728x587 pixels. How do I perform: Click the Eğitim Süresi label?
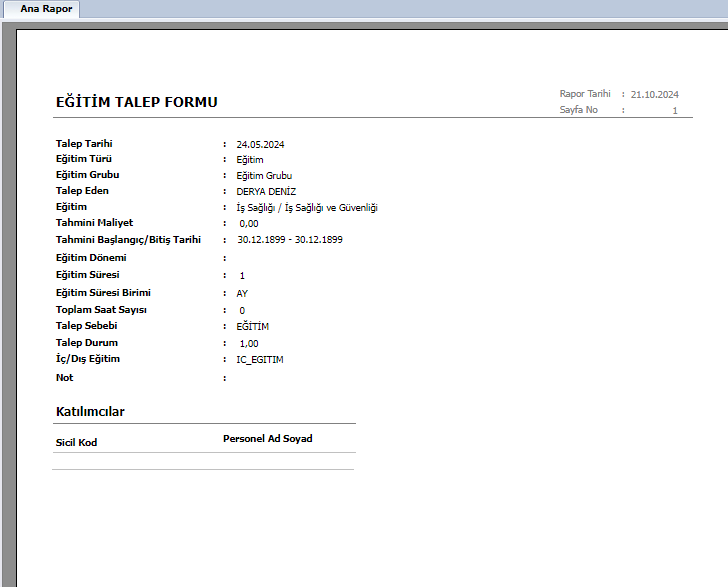87,275
